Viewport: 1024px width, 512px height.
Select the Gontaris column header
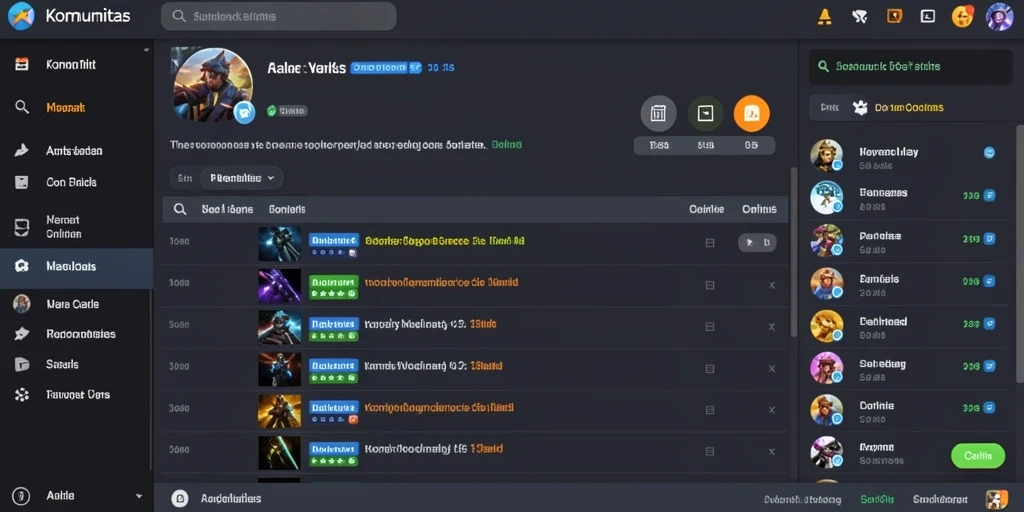287,210
